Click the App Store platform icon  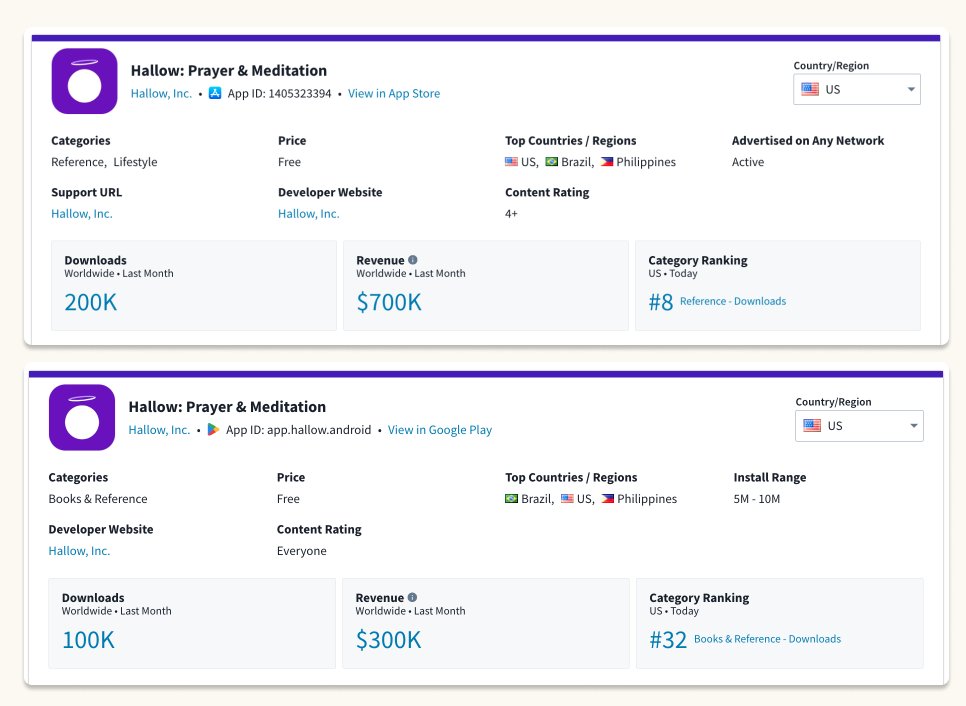tap(215, 93)
